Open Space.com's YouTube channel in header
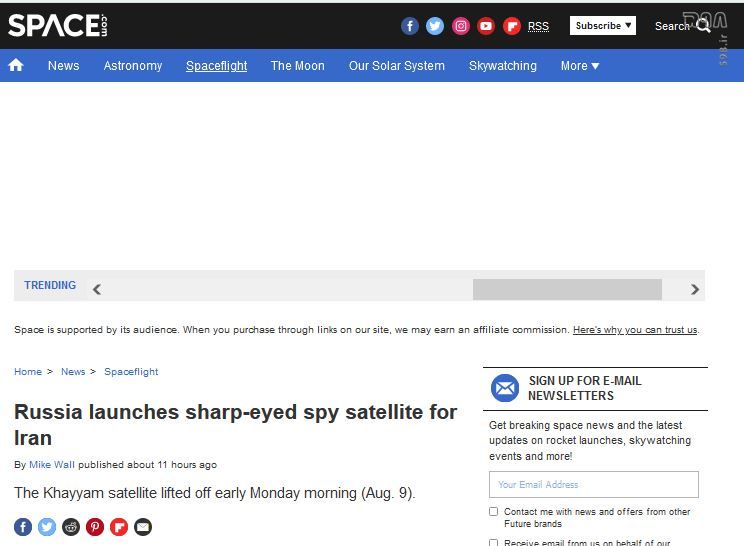The width and height of the screenshot is (744, 546). (x=486, y=26)
